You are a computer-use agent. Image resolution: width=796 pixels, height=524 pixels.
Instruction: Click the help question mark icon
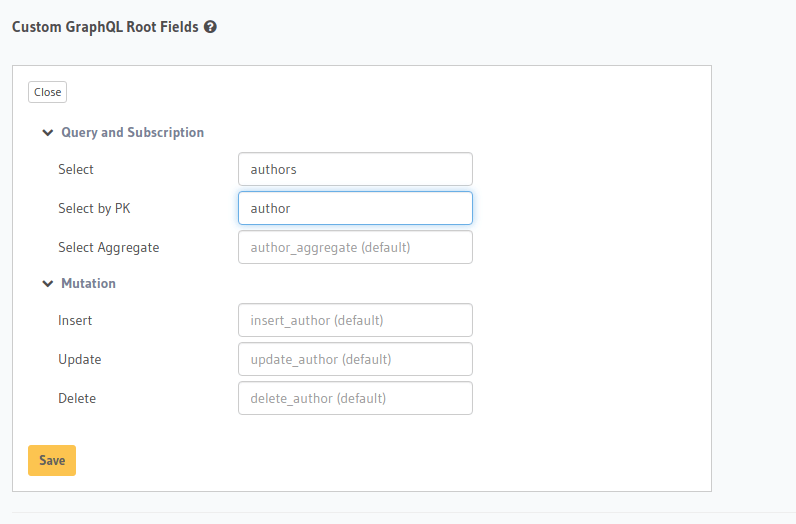point(210,27)
